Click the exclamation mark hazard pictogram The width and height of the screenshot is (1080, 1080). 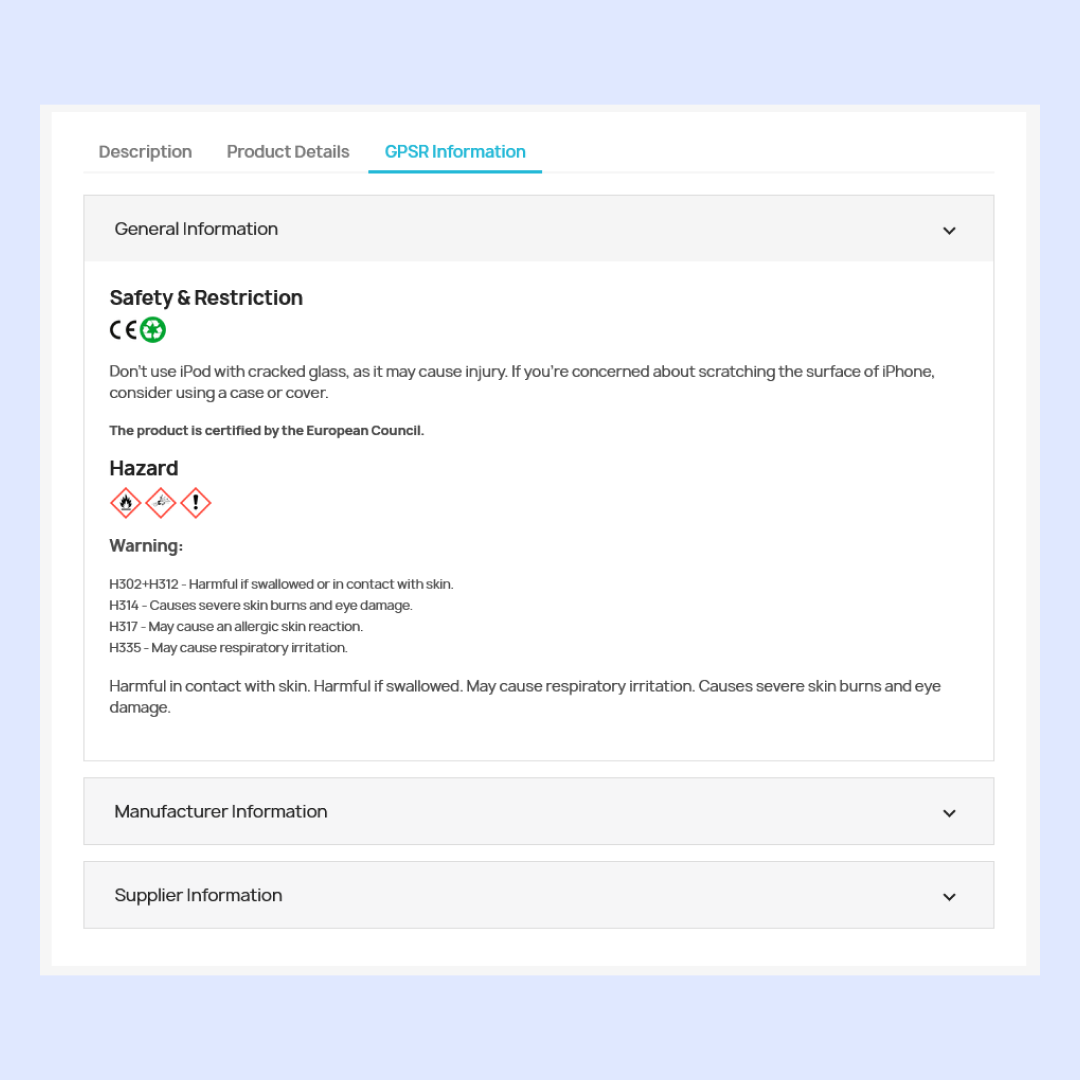coord(196,503)
